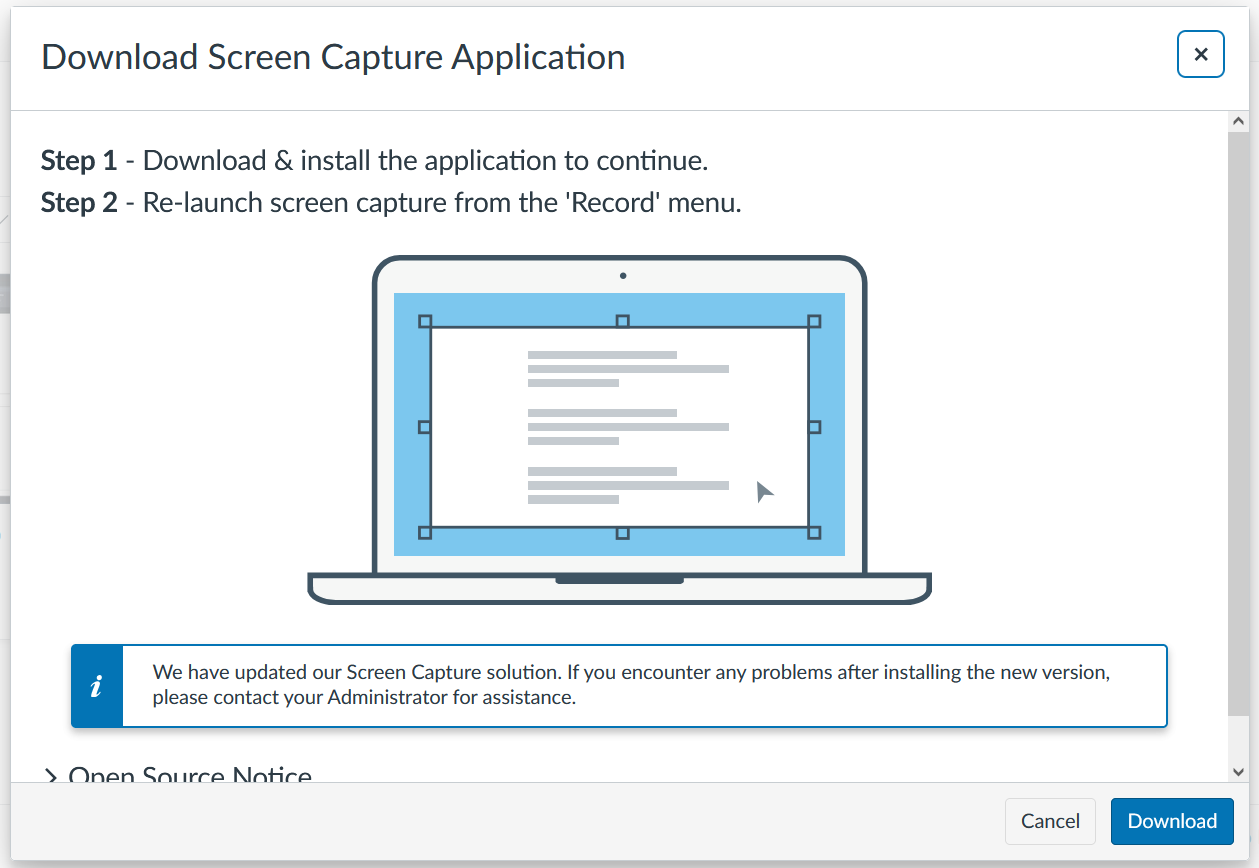
Task: Click the mouse cursor arrow inside the illustration
Action: (x=764, y=490)
